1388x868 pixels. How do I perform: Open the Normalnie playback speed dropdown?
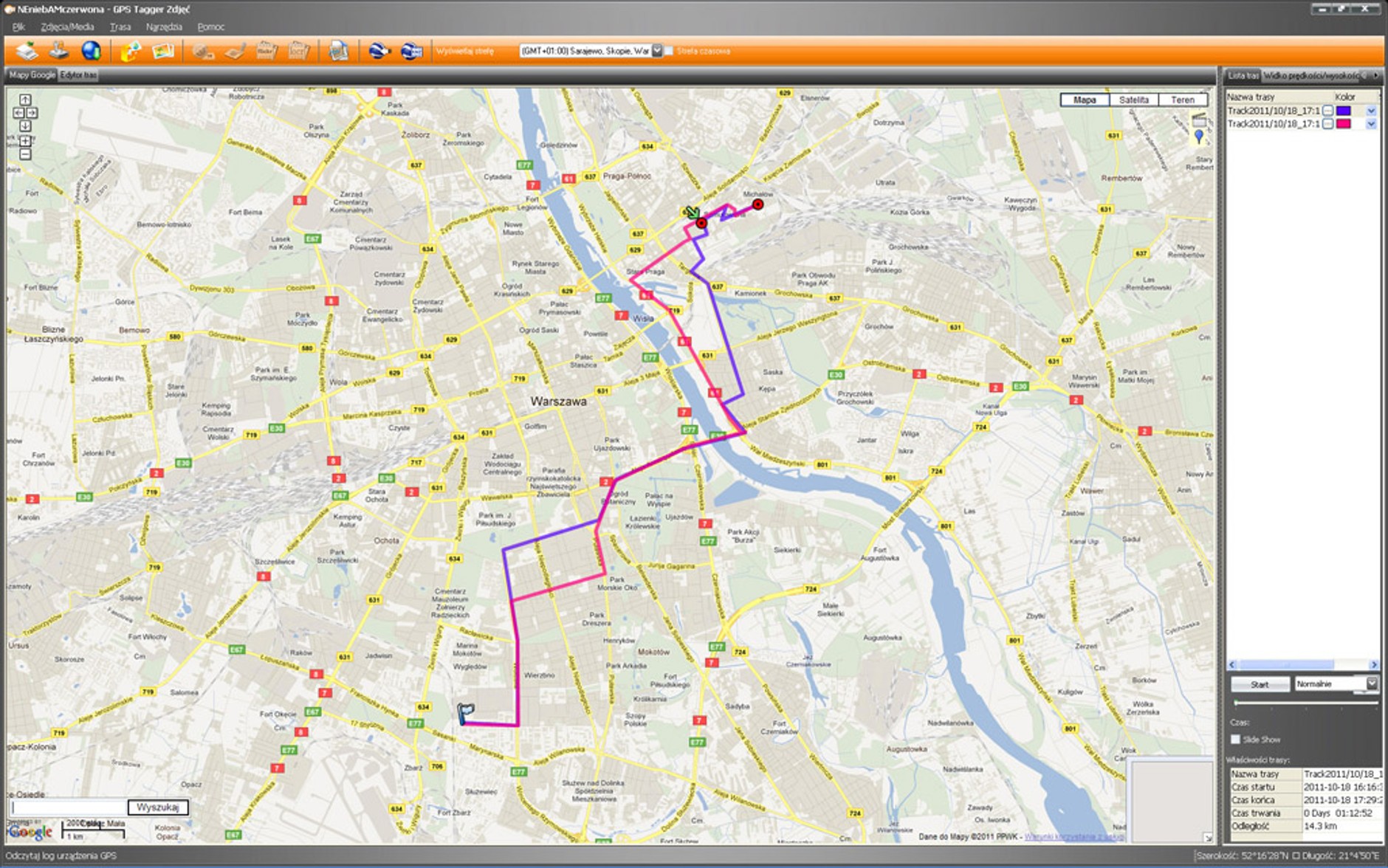coord(1371,683)
